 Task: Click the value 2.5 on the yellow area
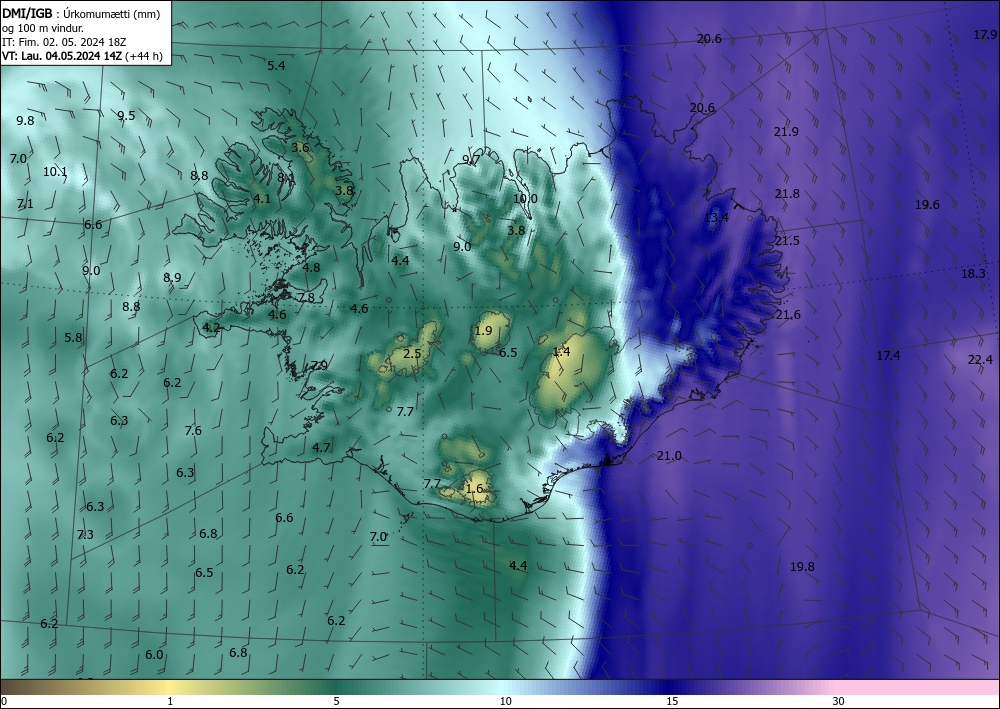tap(413, 354)
